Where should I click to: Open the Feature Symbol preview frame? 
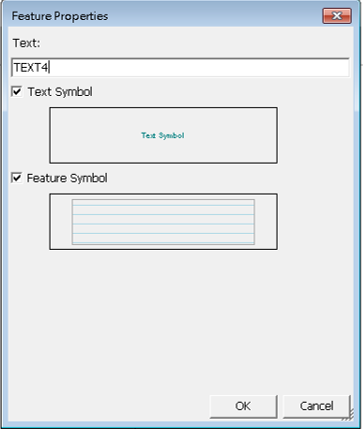163,221
